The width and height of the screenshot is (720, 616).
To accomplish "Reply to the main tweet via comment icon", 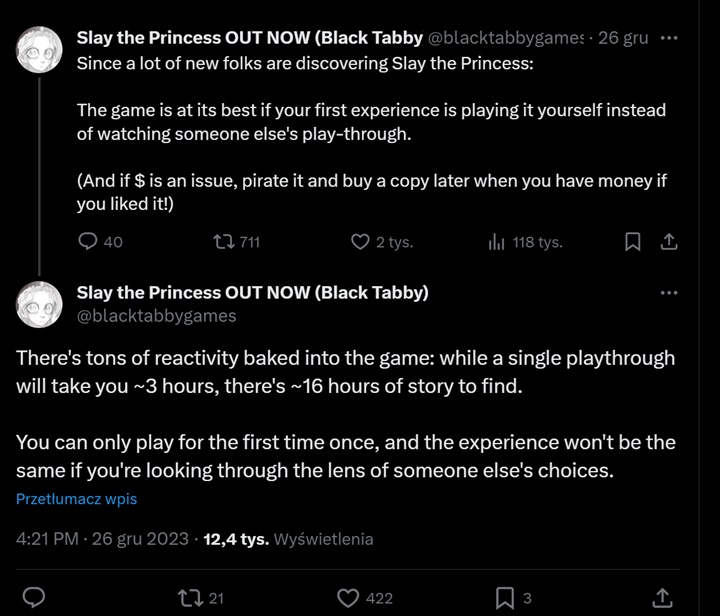I will click(34, 597).
